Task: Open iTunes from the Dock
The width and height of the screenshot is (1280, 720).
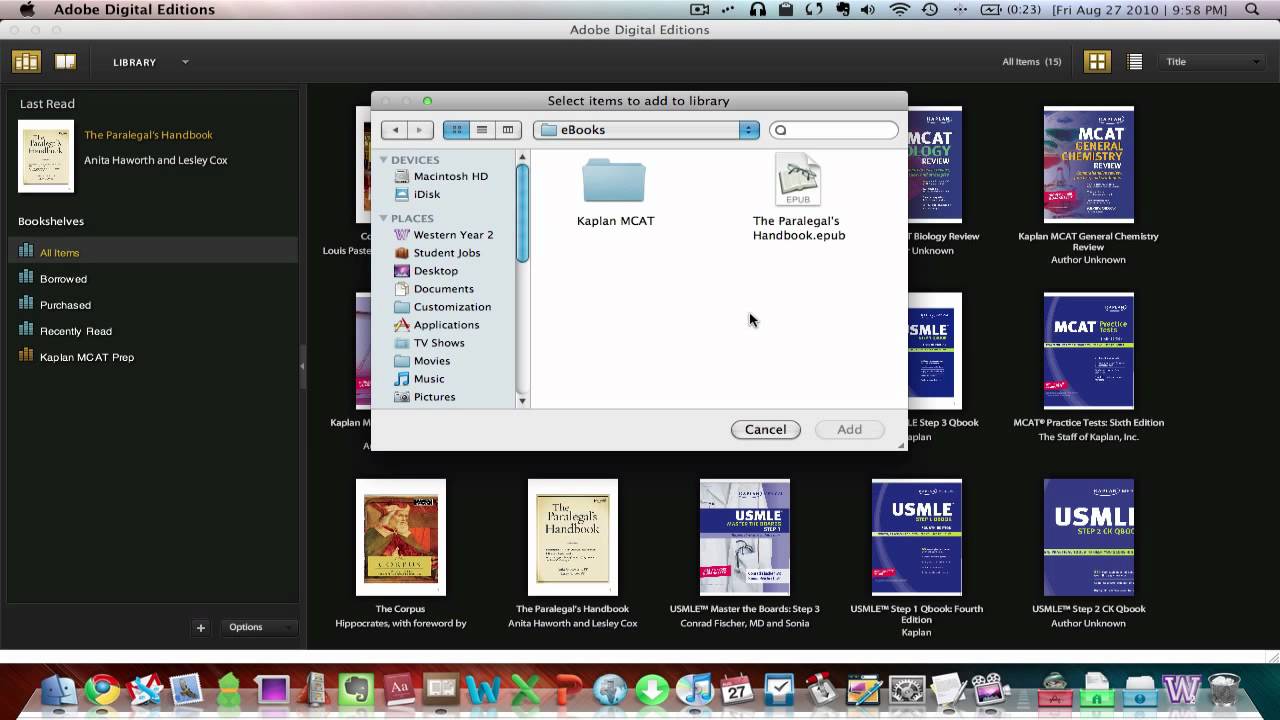Action: pos(693,691)
